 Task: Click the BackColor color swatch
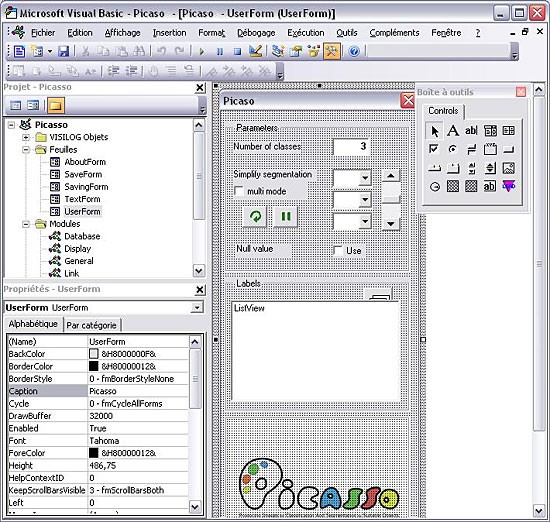[x=94, y=354]
